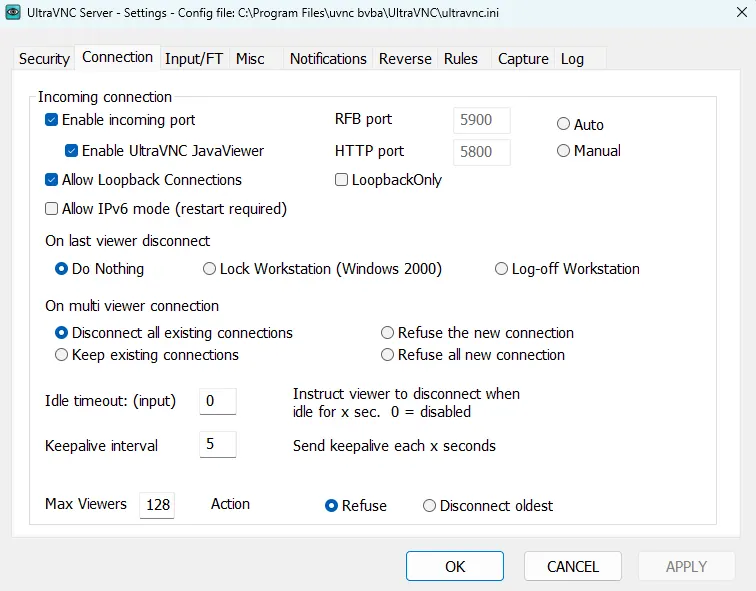Click the CANCEL button
The width and height of the screenshot is (756, 591).
pyautogui.click(x=572, y=566)
